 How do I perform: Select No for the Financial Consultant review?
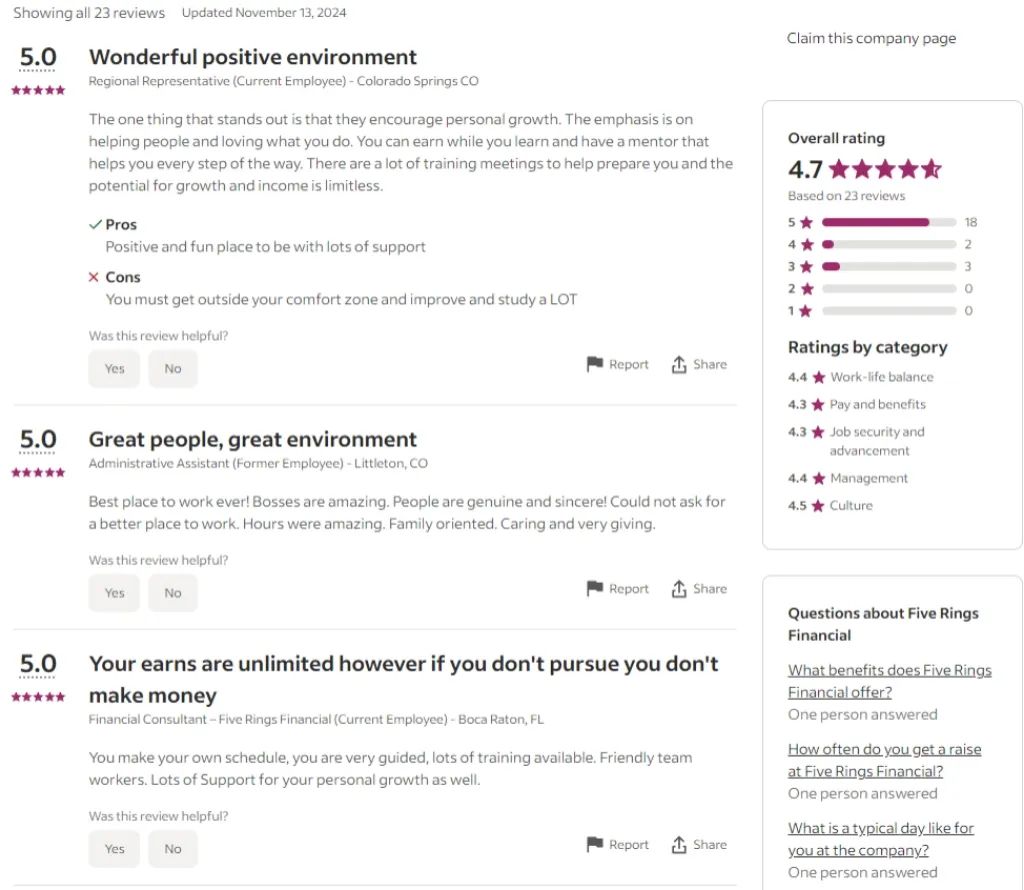(x=173, y=849)
